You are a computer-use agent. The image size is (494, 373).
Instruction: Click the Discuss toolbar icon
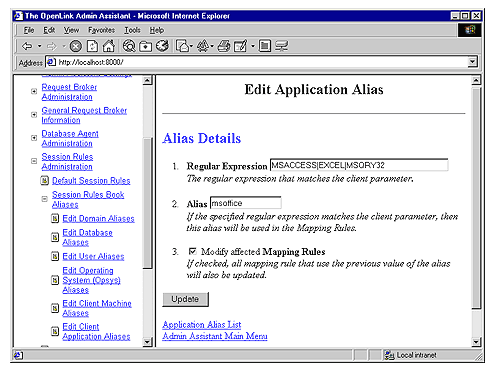264,46
